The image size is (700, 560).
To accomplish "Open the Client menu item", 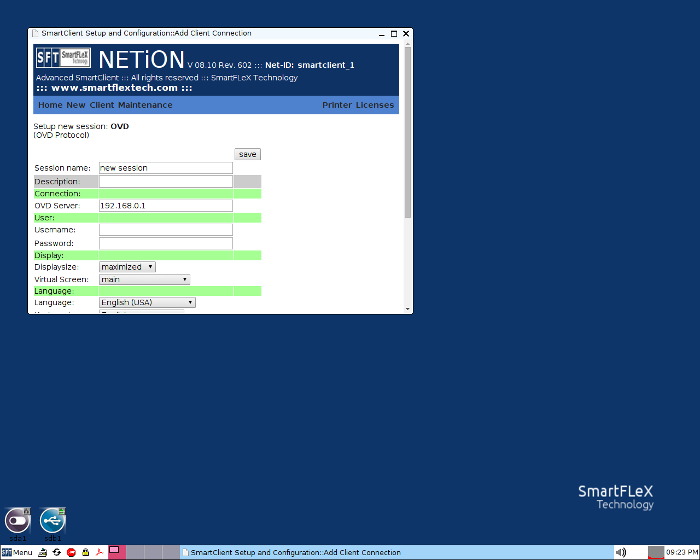I will coord(102,105).
